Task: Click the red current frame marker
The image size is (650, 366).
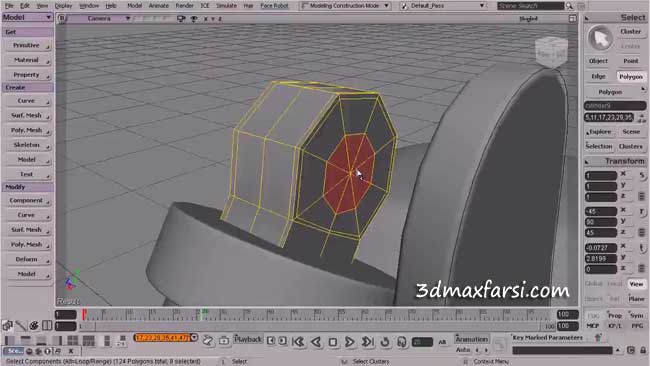Action: point(84,315)
